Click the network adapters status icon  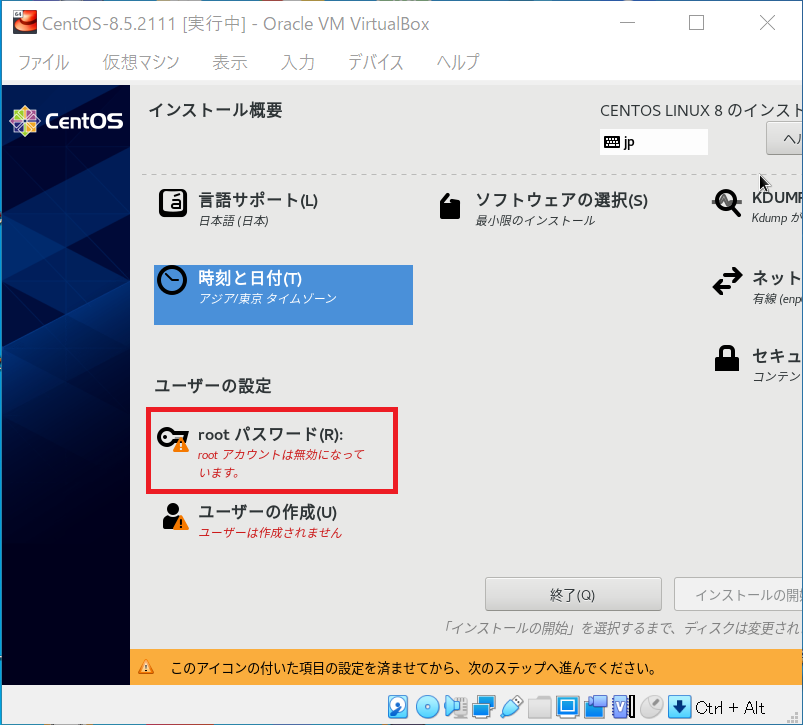pos(483,707)
